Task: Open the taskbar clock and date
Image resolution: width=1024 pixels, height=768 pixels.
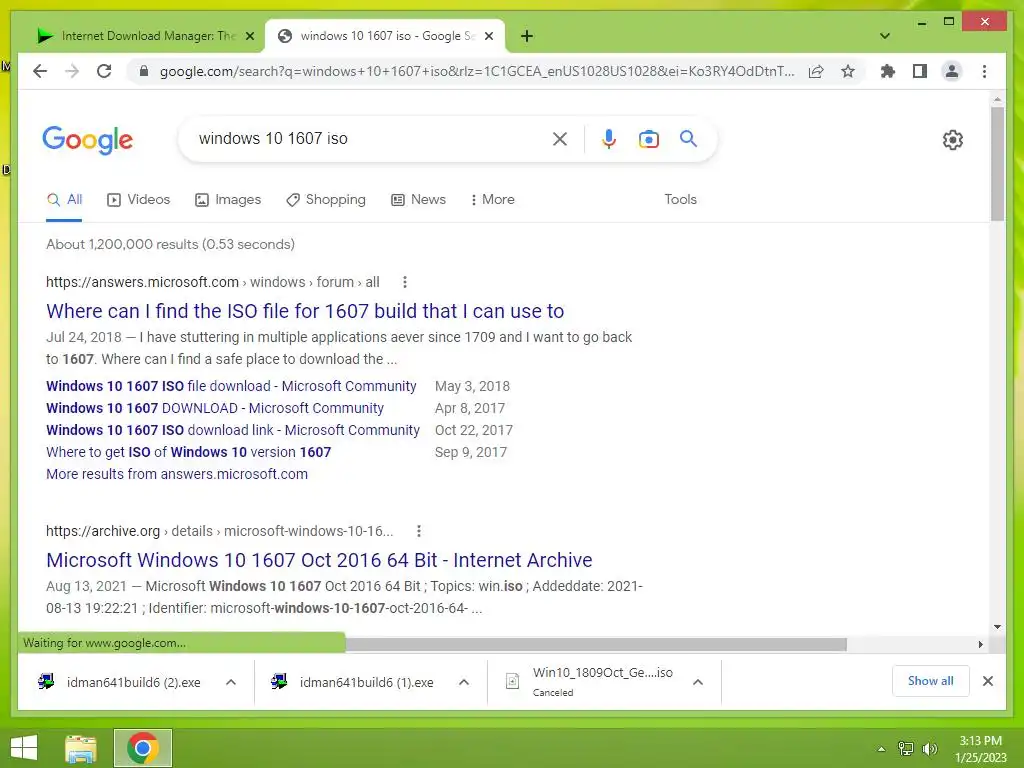Action: 980,749
